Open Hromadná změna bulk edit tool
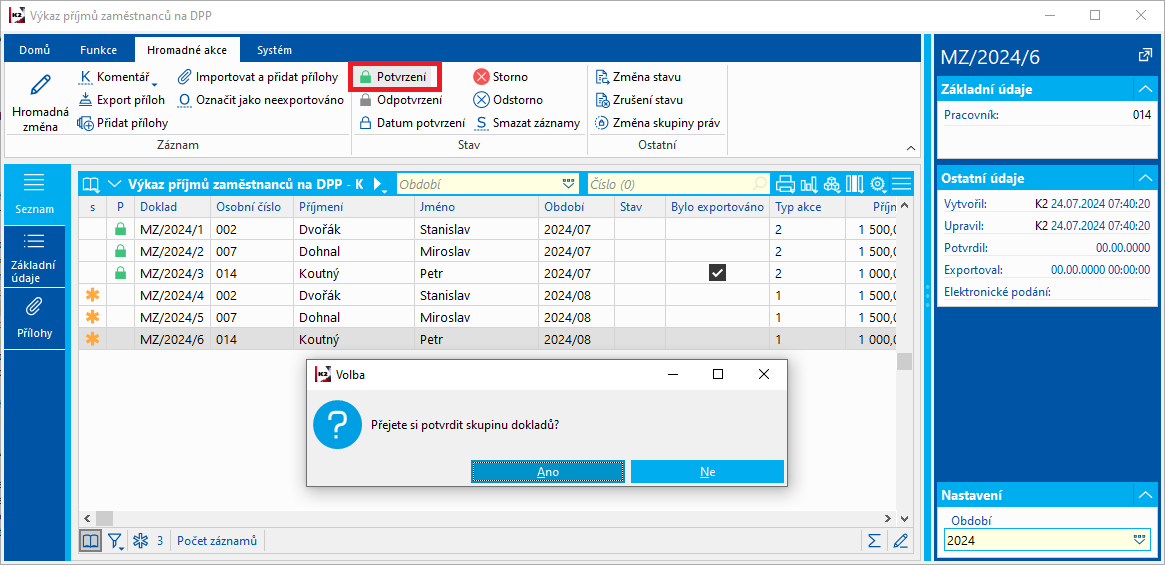Viewport: 1165px width, 565px height. 40,102
